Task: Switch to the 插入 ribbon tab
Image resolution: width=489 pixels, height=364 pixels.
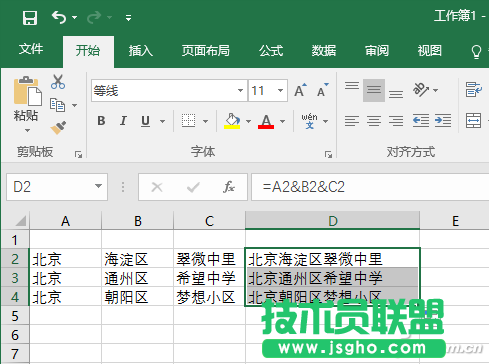Action: coord(141,51)
